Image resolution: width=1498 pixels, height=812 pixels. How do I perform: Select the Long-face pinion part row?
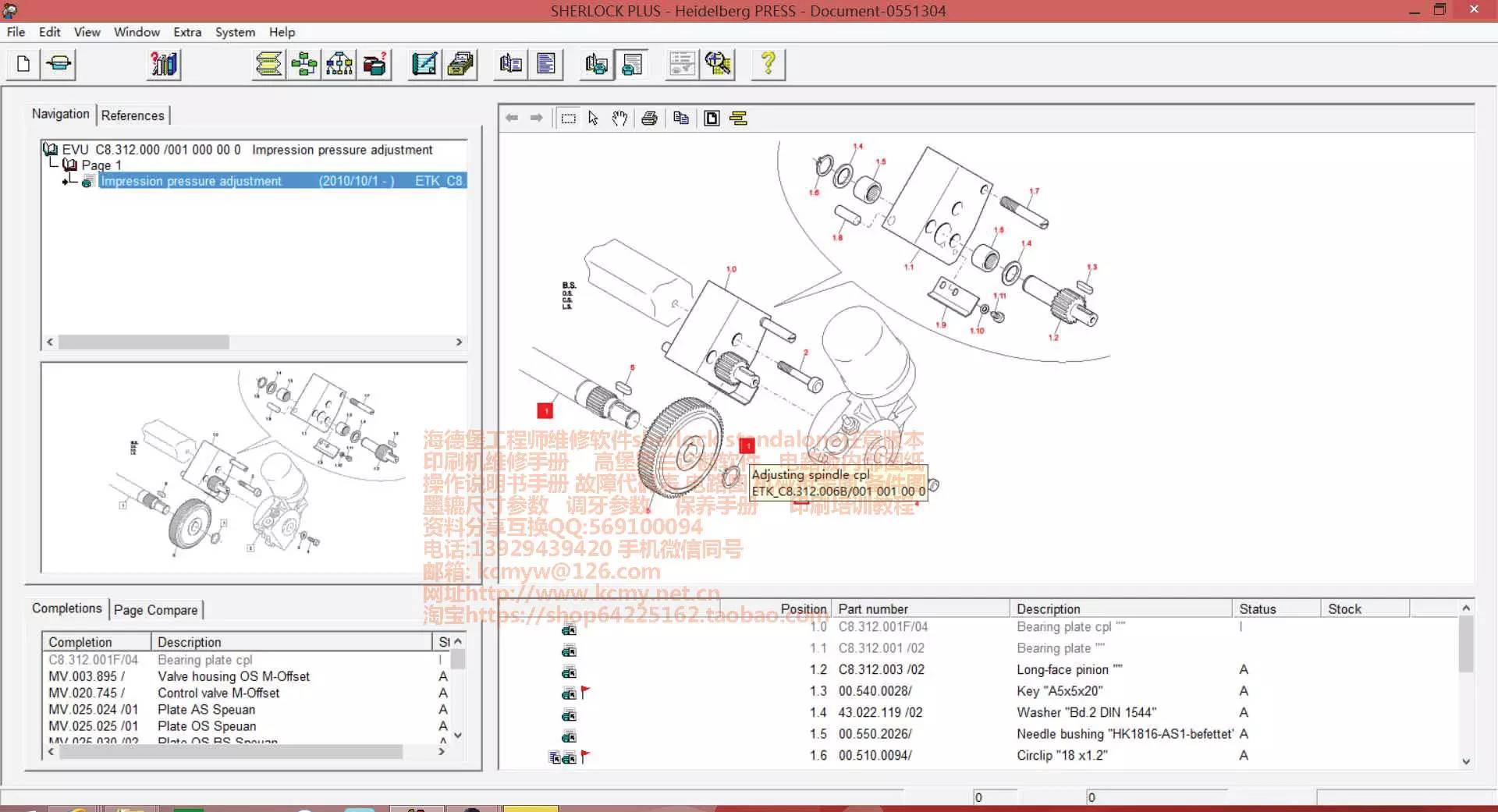[978, 670]
